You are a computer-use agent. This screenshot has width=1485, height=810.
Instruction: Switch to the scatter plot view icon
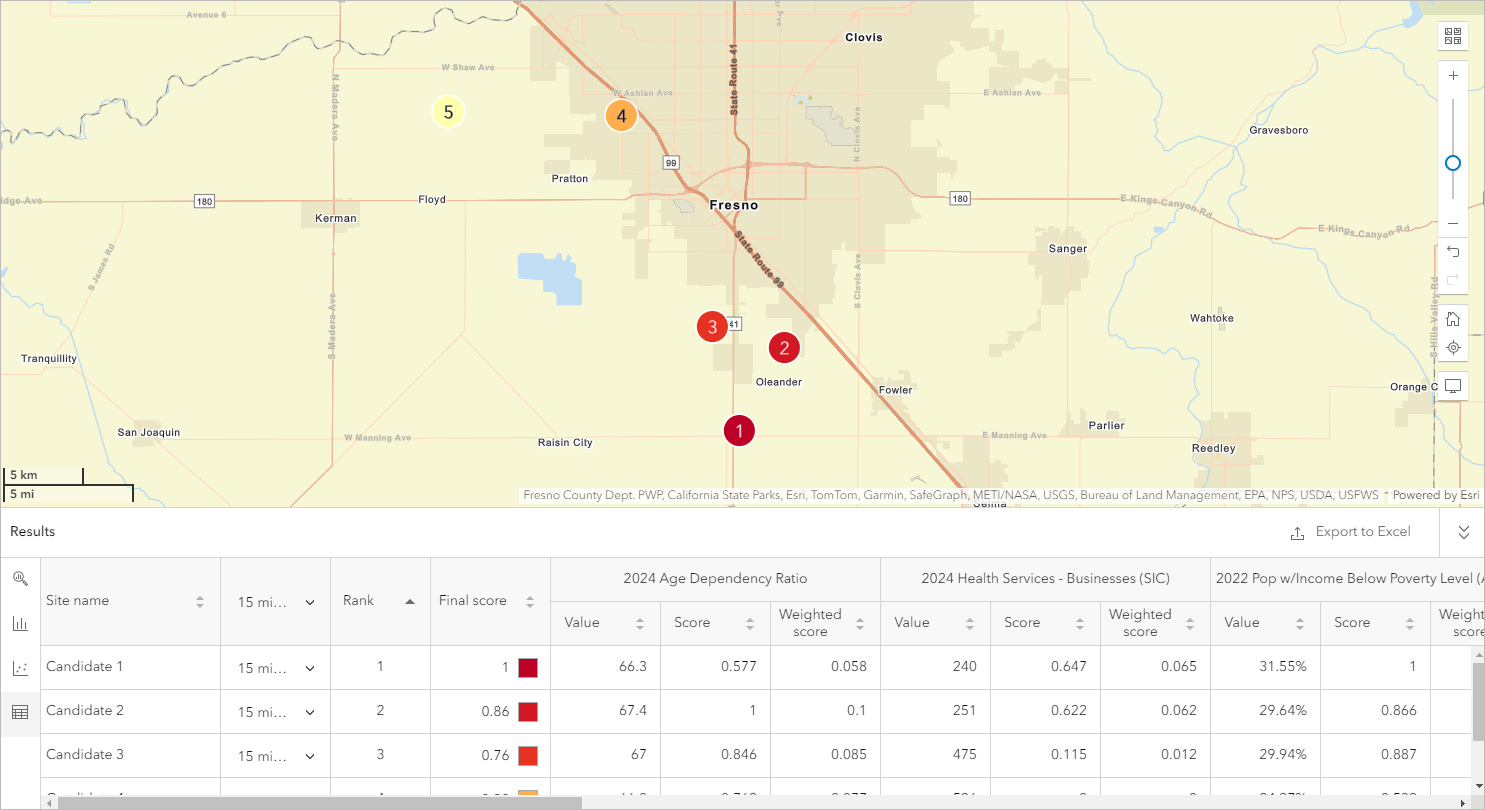click(x=20, y=668)
